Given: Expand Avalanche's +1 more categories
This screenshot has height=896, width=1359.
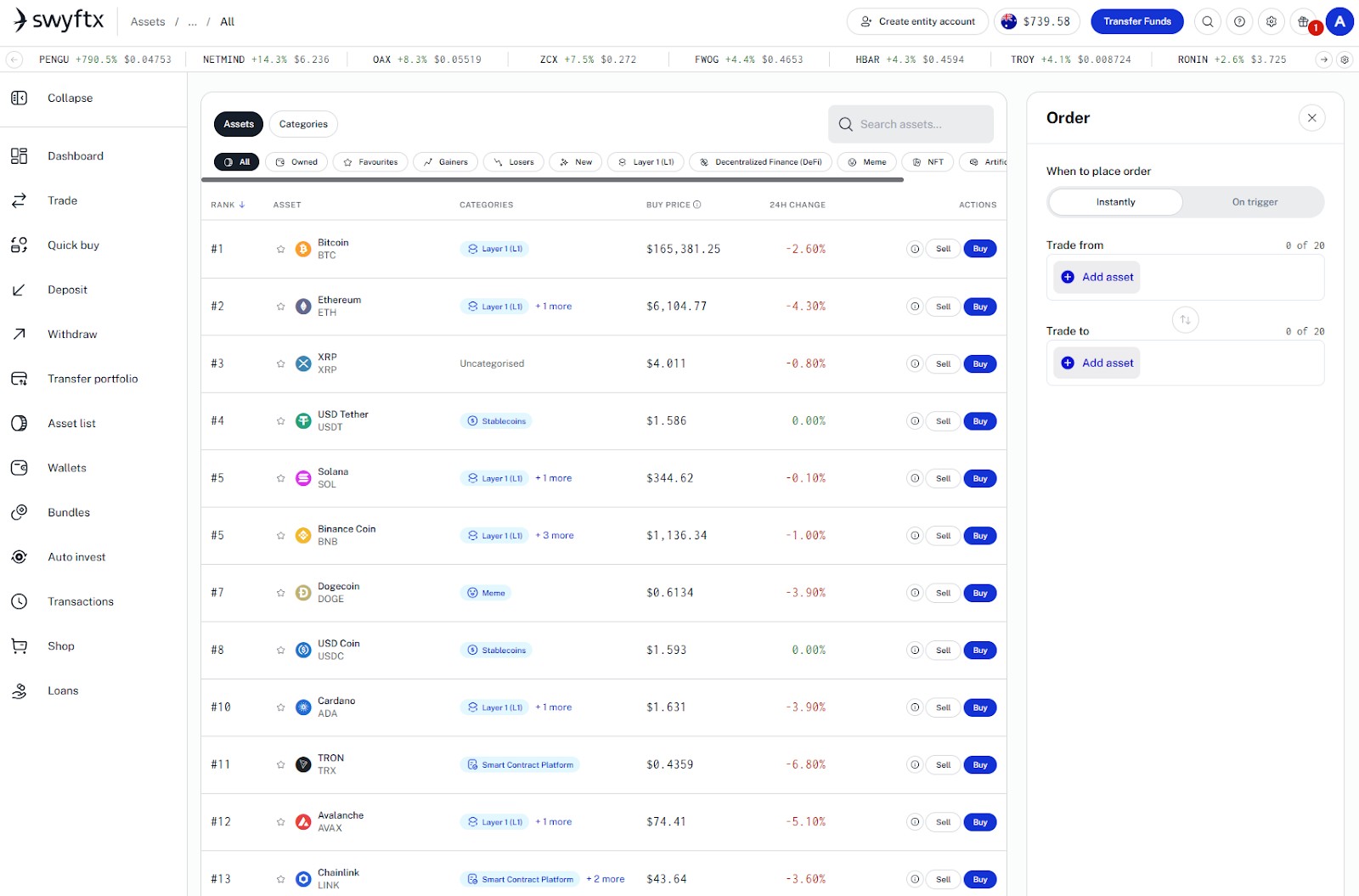Looking at the screenshot, I should [x=554, y=822].
